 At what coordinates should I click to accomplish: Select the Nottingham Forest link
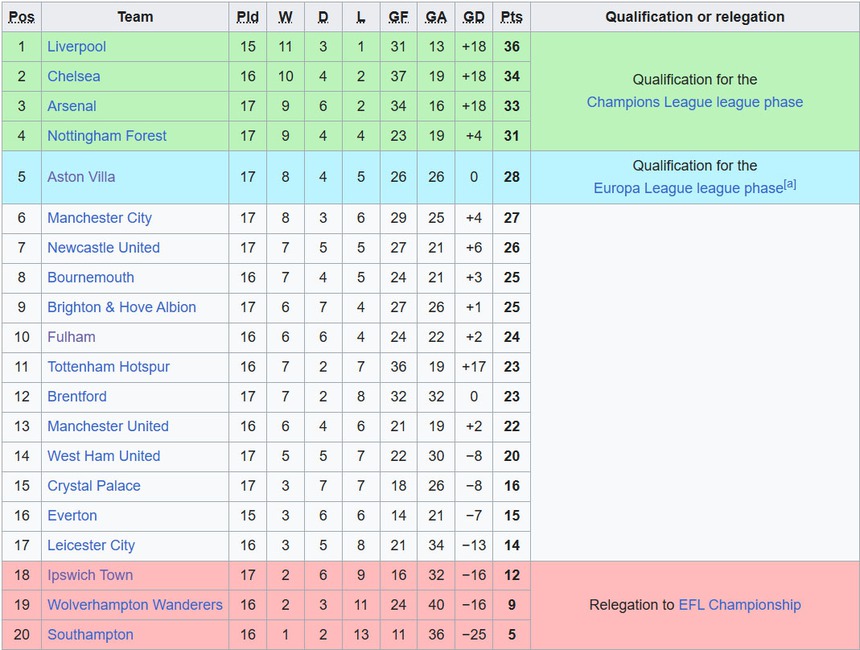click(x=107, y=136)
